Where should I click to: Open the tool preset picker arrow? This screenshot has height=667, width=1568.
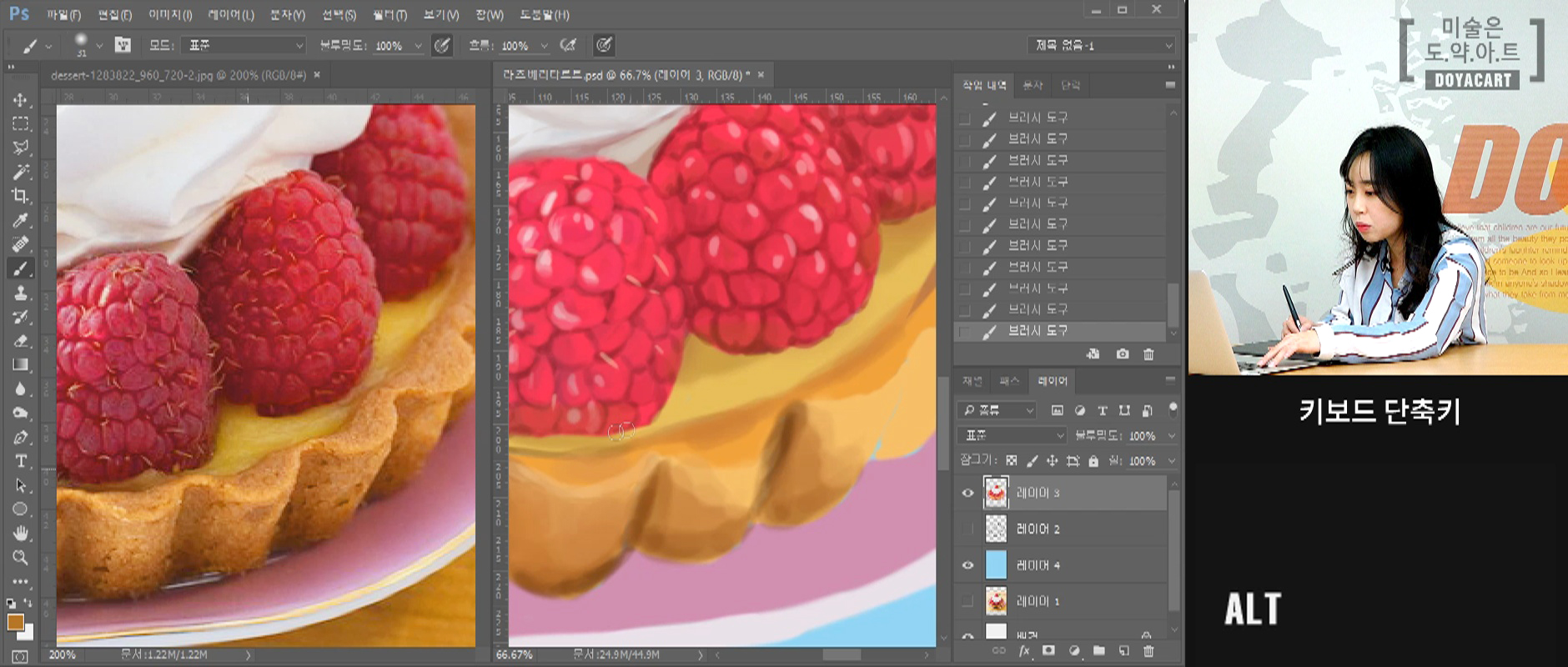pyautogui.click(x=48, y=46)
